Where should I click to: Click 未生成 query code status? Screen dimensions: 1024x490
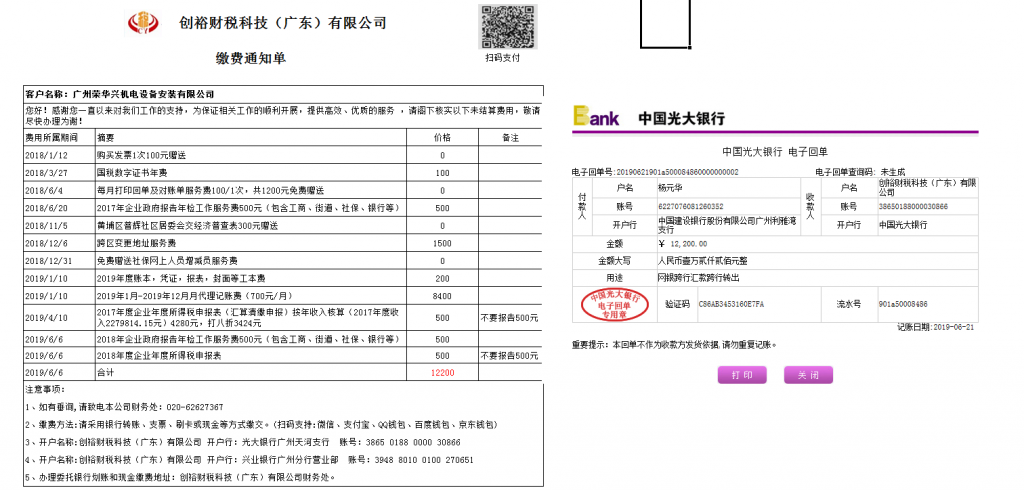click(x=893, y=172)
